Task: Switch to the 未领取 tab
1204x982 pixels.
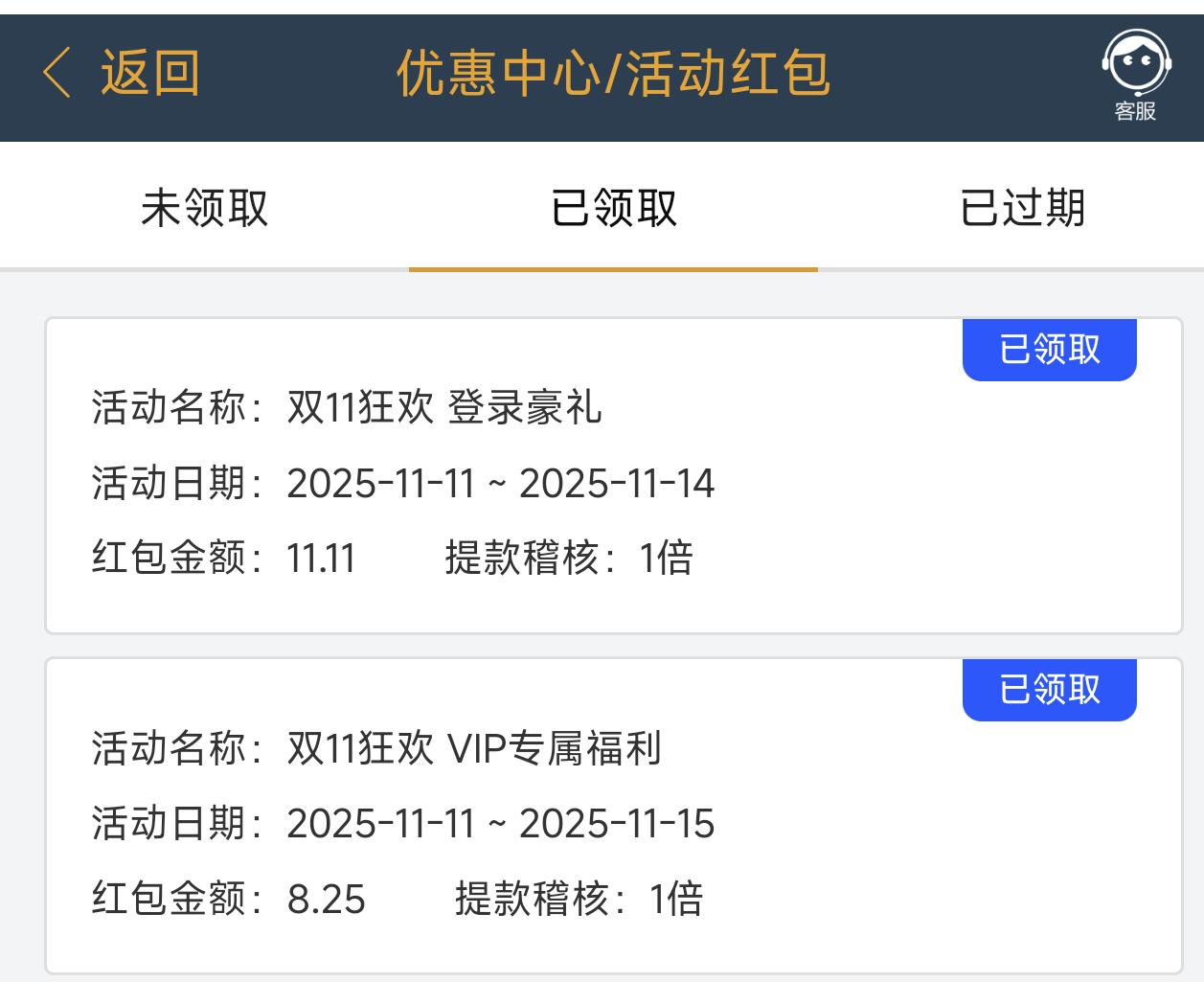Action: 204,208
